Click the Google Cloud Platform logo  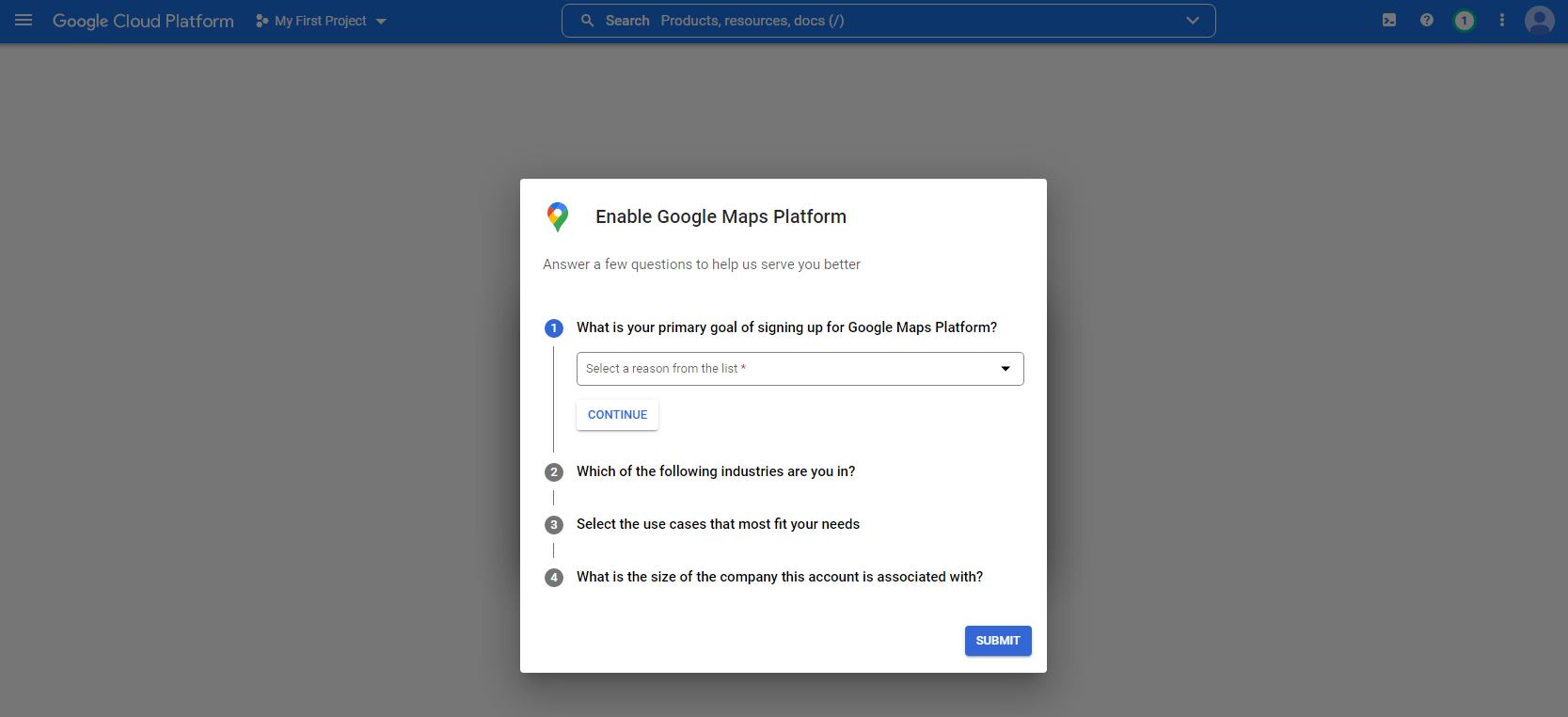143,21
